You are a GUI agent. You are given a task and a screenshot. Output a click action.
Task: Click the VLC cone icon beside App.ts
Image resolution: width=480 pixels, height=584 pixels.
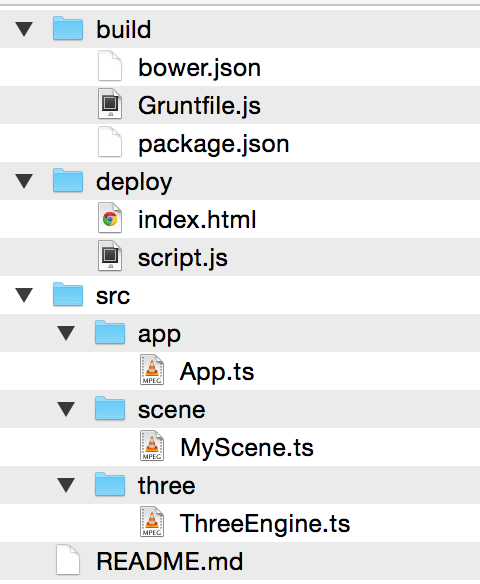pos(152,370)
